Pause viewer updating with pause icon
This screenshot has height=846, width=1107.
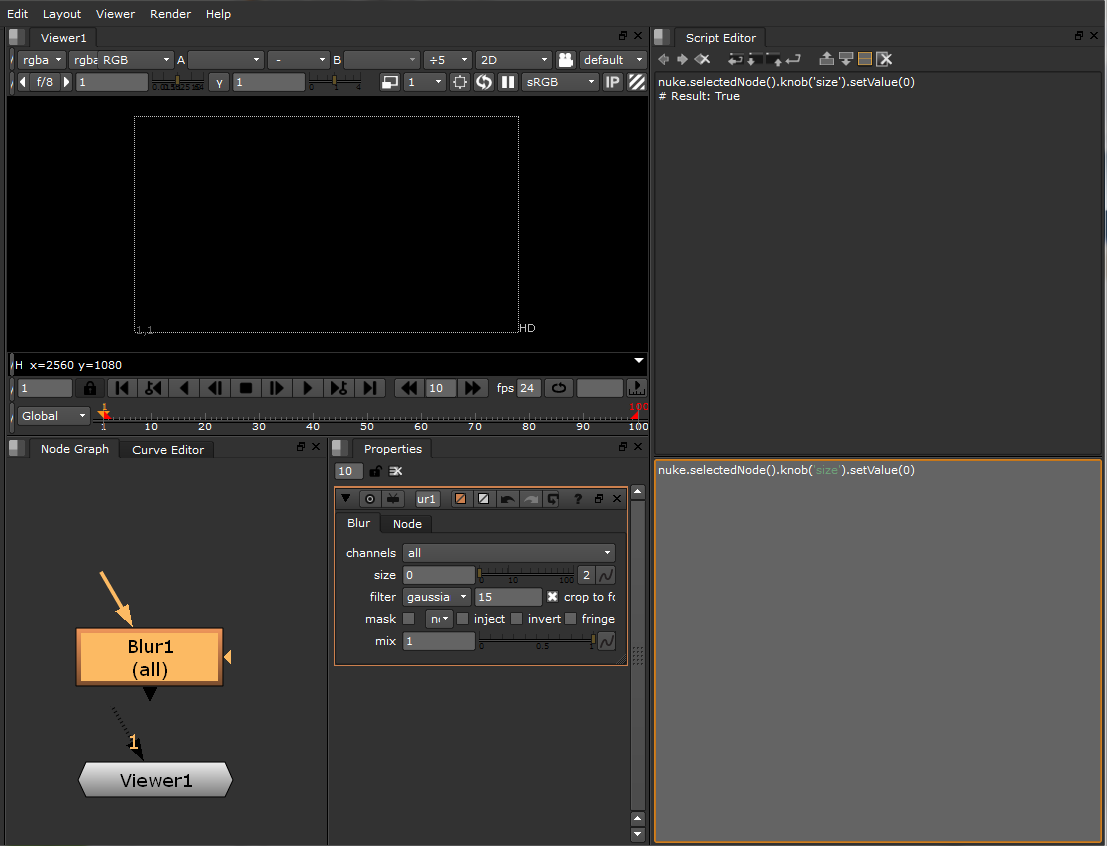508,82
